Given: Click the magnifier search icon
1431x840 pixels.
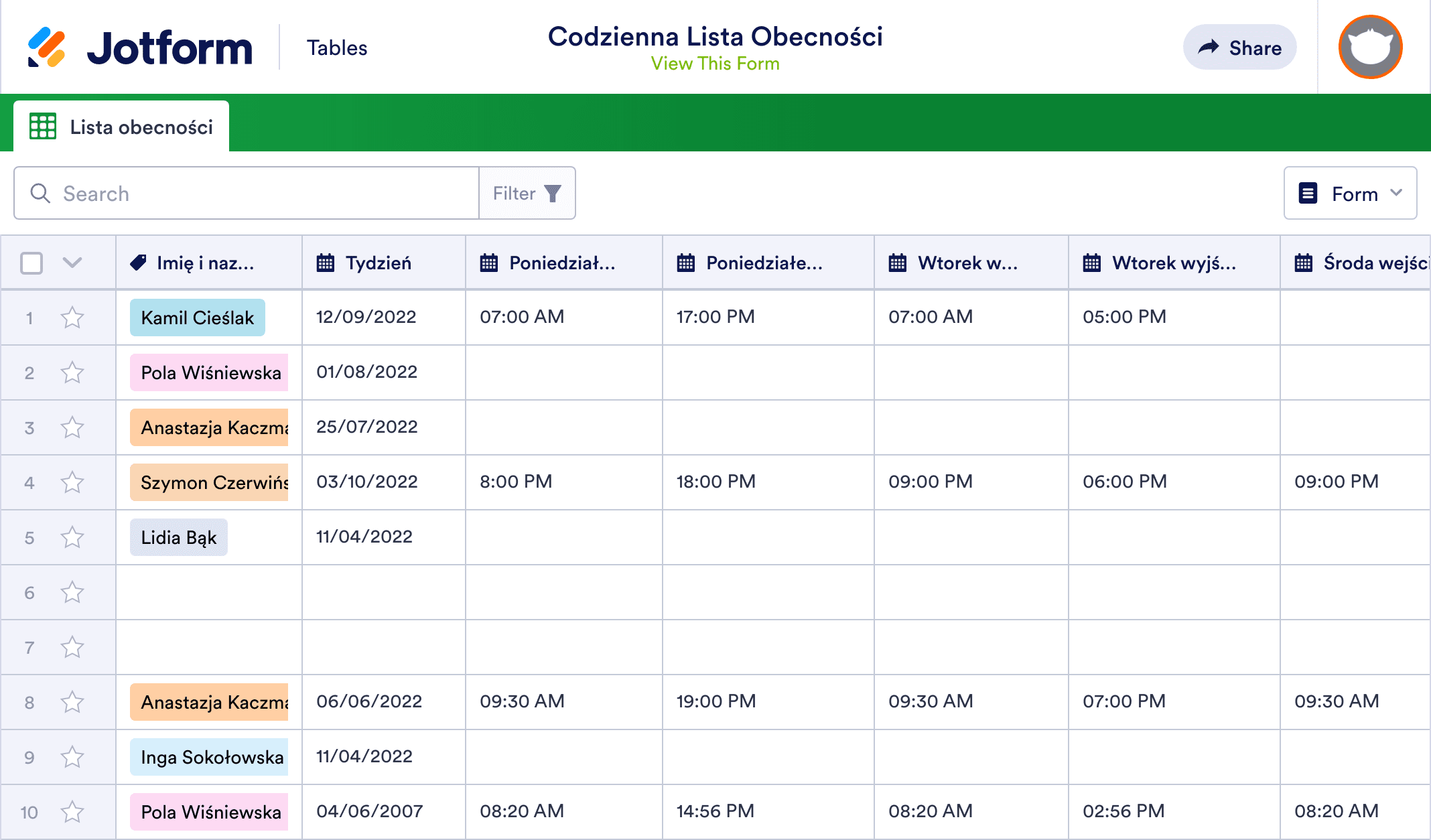Looking at the screenshot, I should 40,194.
